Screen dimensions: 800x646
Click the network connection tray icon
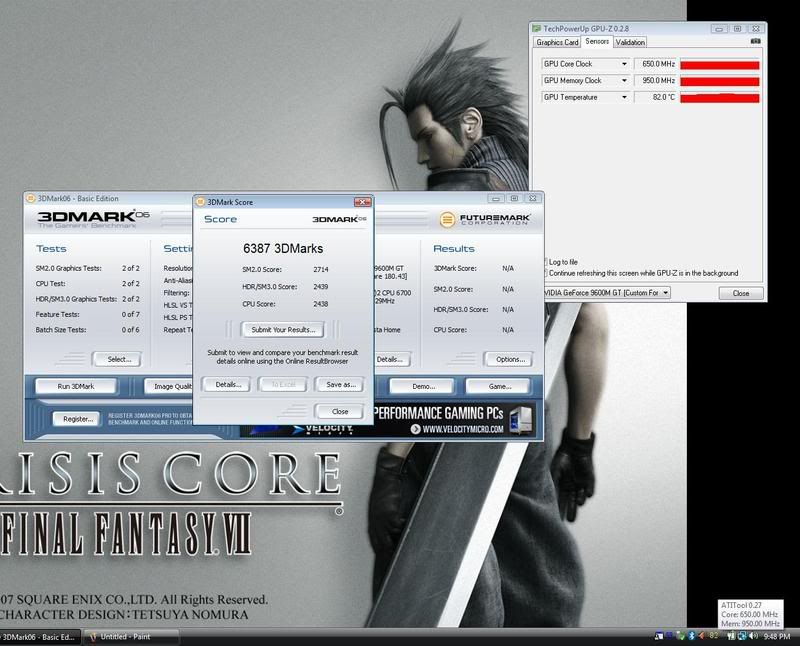click(x=731, y=636)
